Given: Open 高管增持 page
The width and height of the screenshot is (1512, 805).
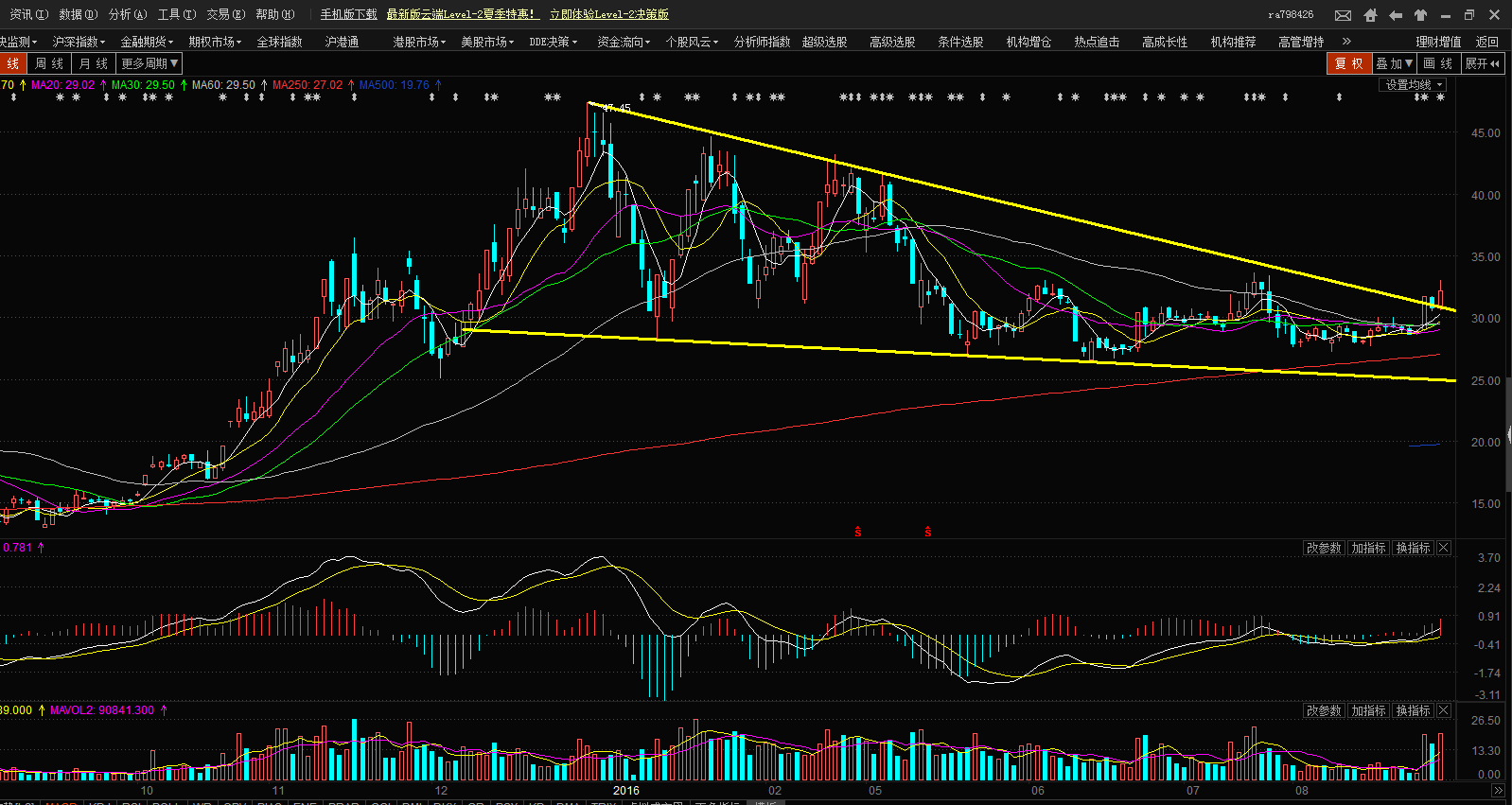Looking at the screenshot, I should click(1301, 42).
